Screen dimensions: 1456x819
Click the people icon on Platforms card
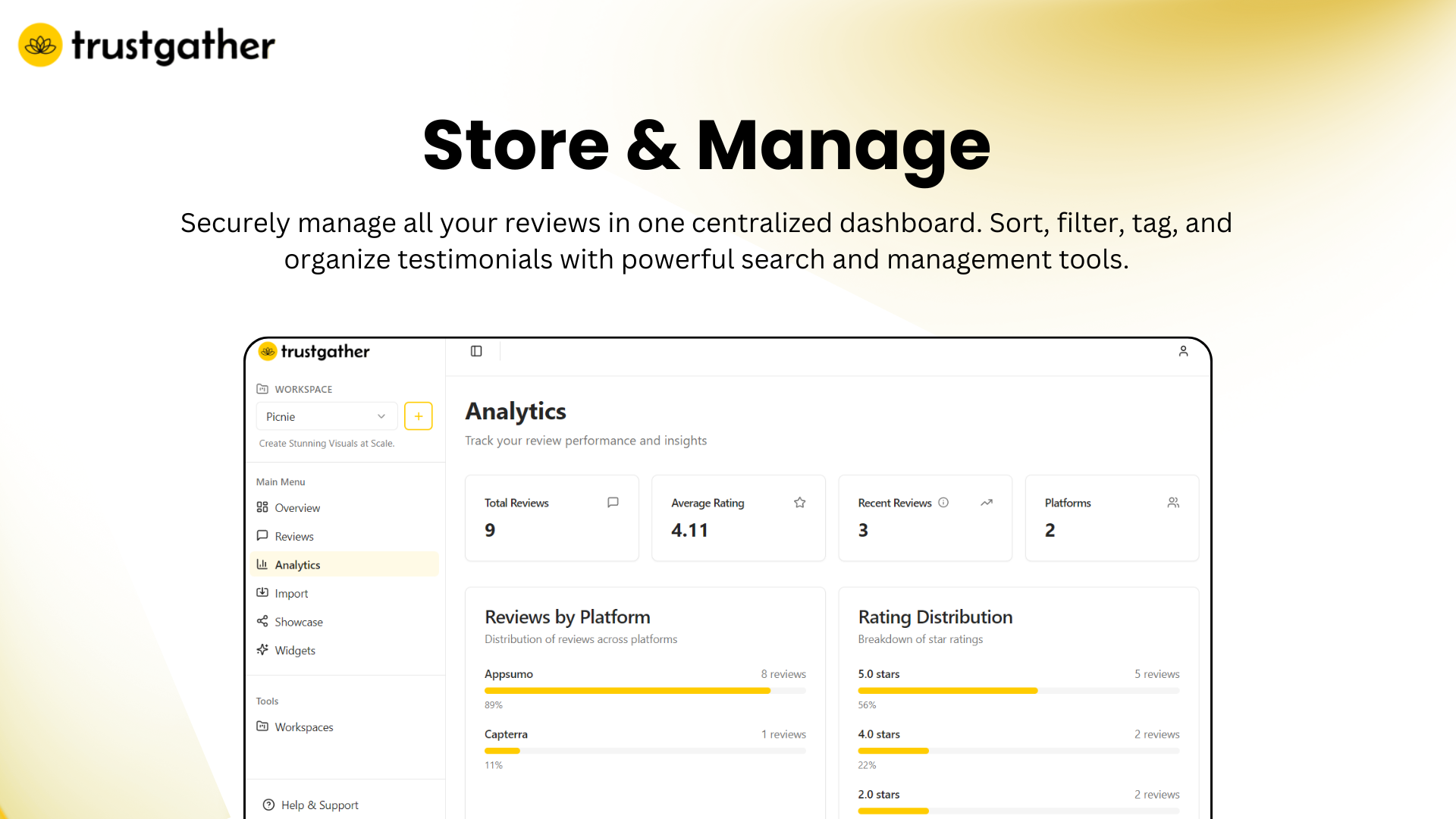tap(1173, 502)
